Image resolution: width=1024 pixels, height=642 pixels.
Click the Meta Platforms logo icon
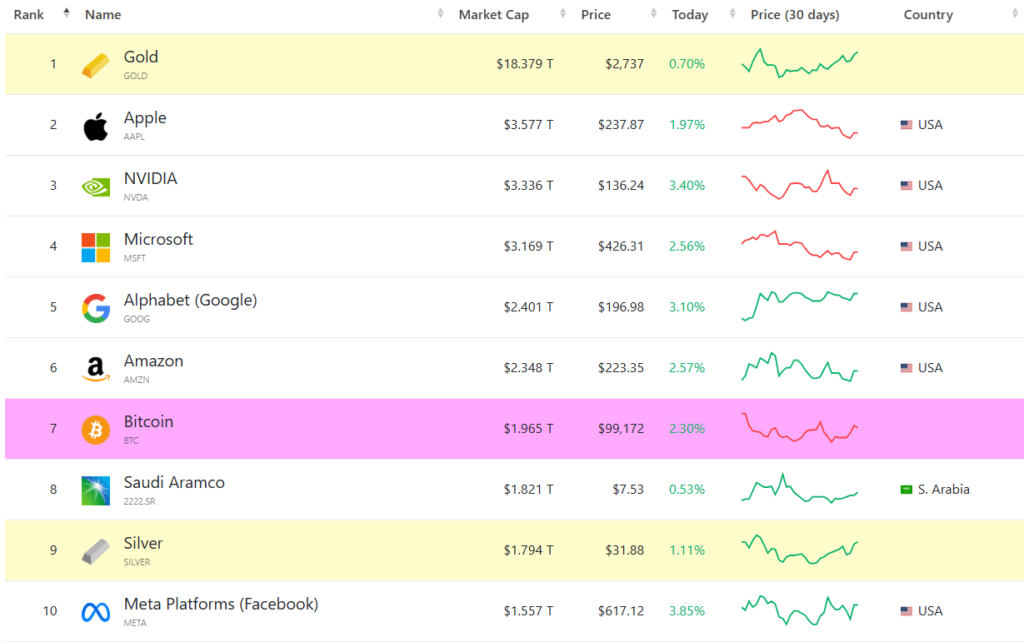(x=96, y=612)
